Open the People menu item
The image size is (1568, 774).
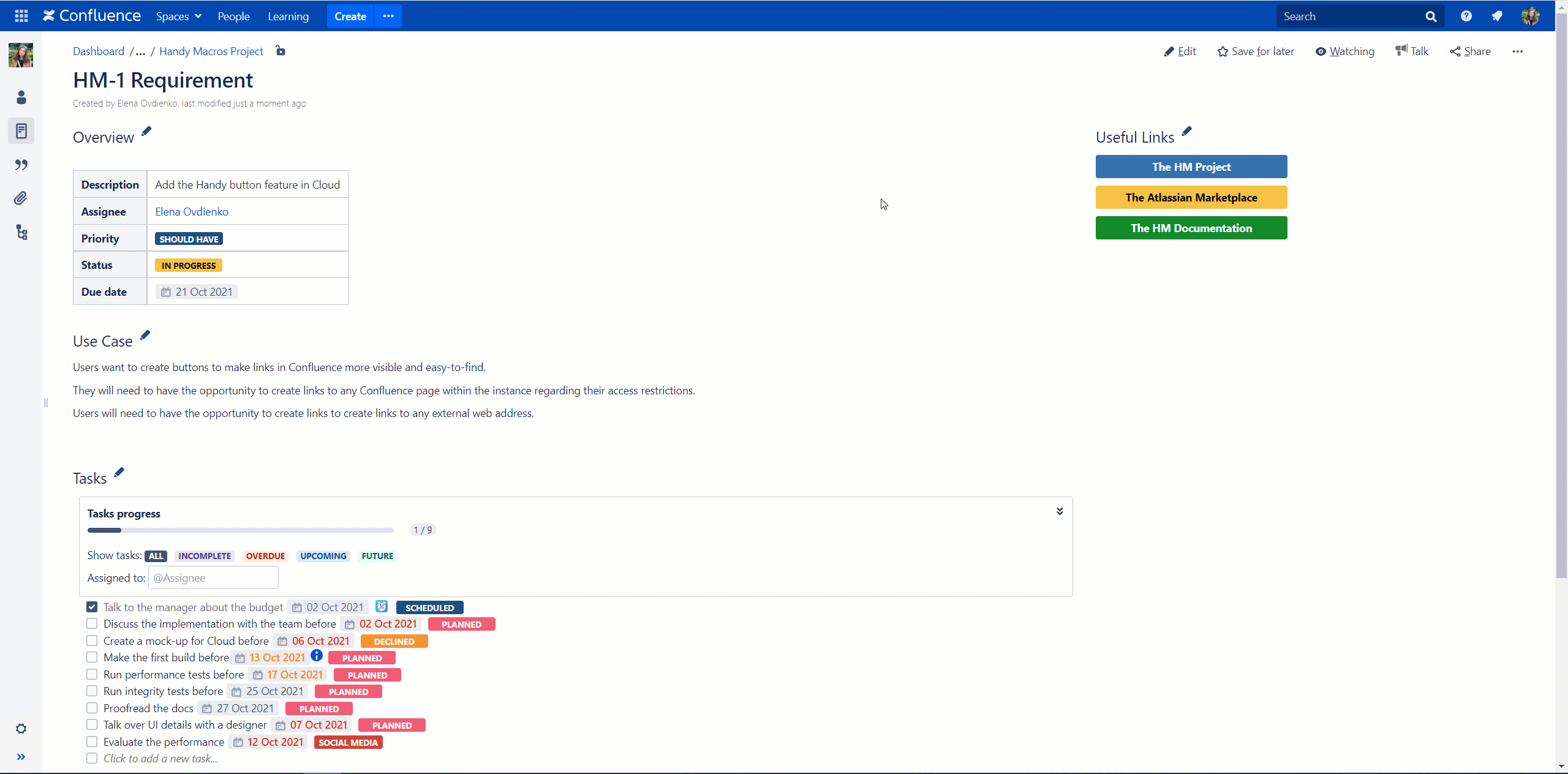click(233, 17)
